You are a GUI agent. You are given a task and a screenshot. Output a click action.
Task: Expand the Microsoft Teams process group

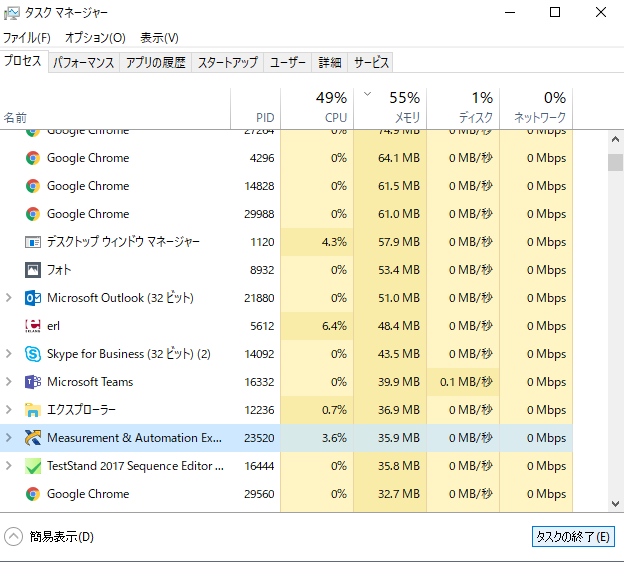pyautogui.click(x=9, y=382)
